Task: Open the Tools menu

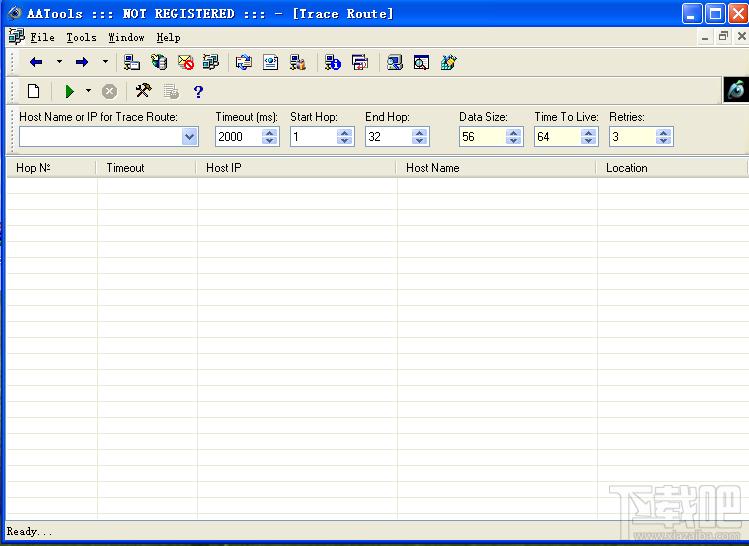Action: (x=81, y=37)
